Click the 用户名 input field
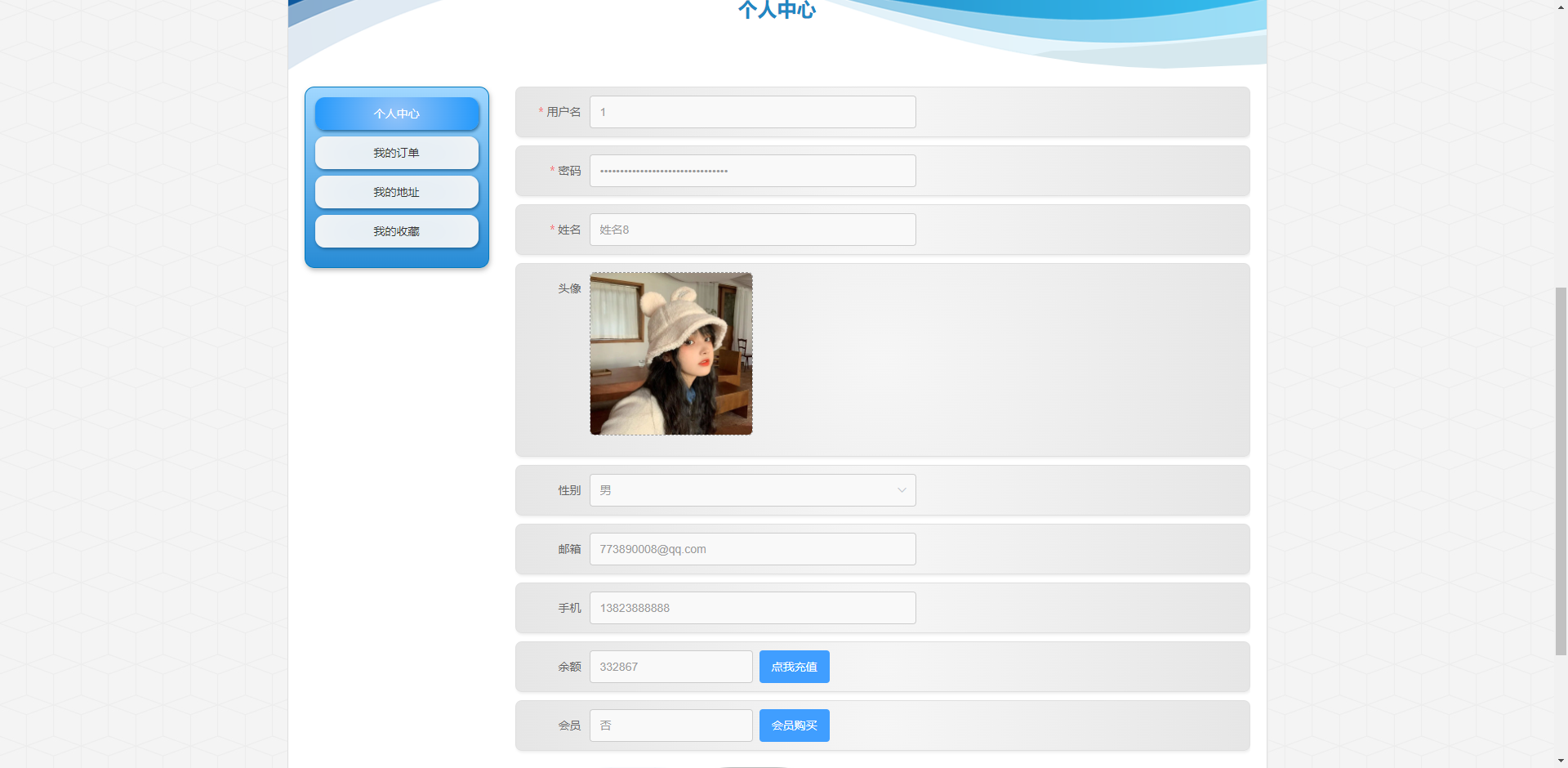 [753, 112]
